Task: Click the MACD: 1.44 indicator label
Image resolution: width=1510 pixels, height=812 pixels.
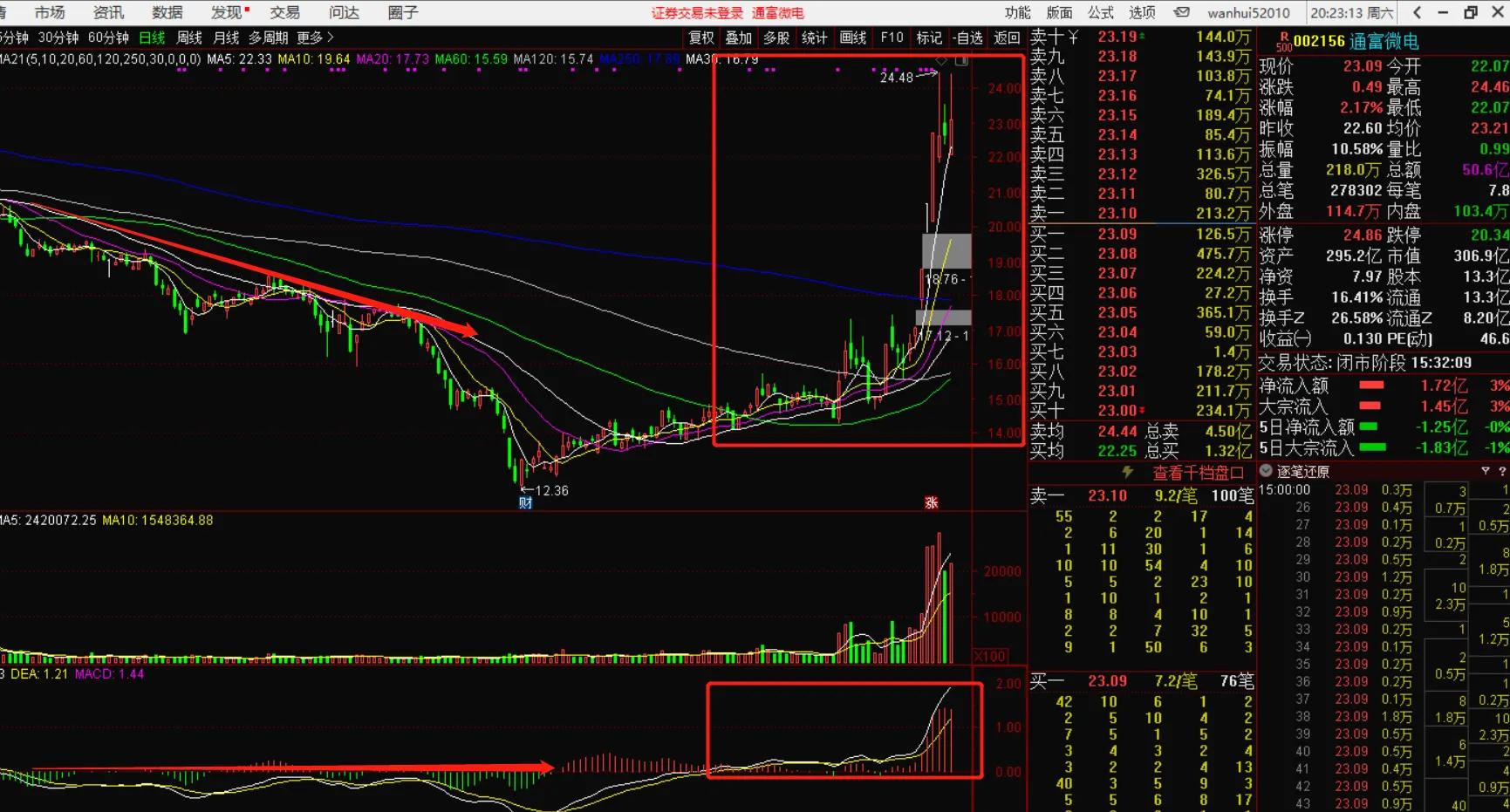Action: pyautogui.click(x=110, y=674)
